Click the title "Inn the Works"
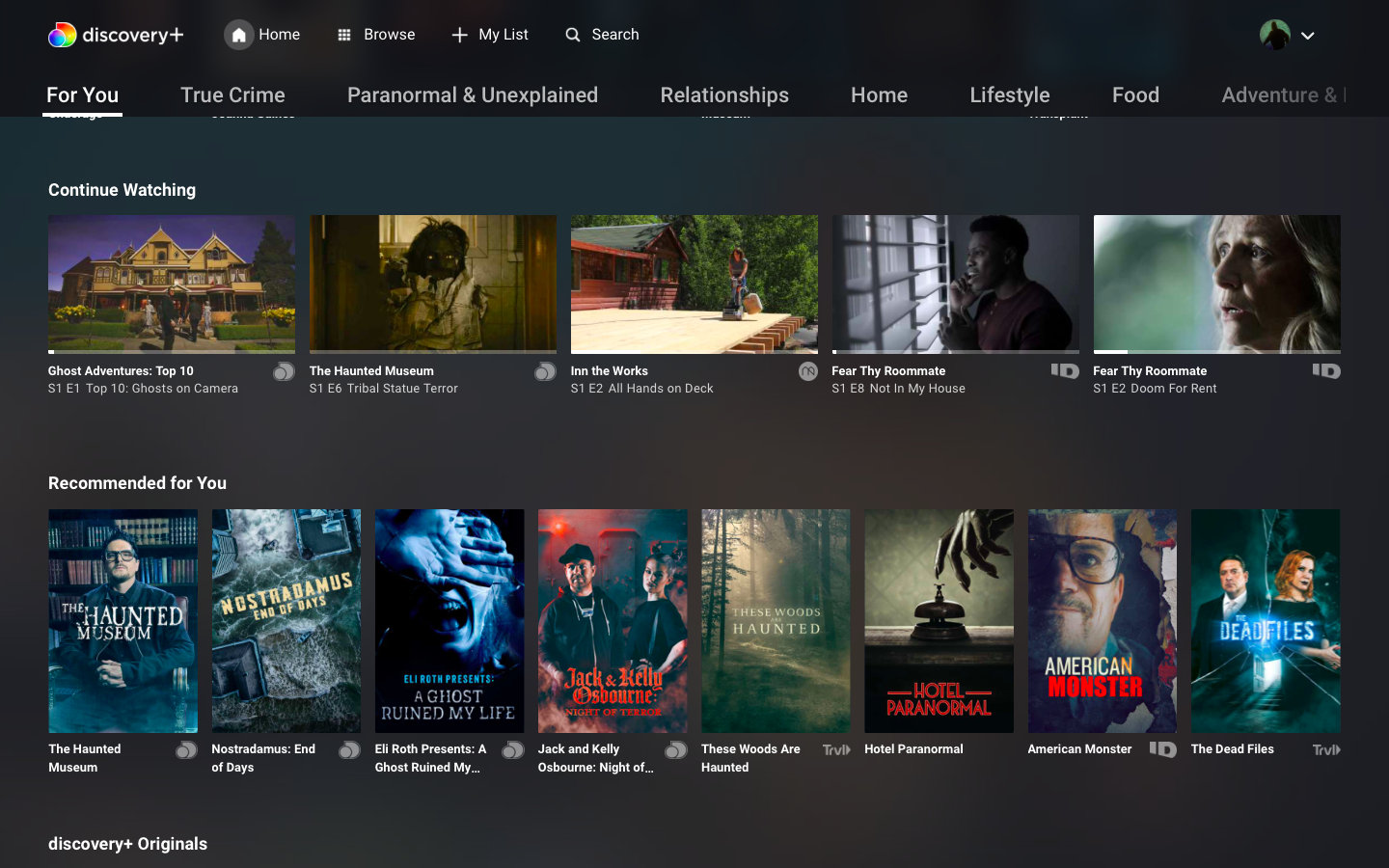Viewport: 1389px width, 868px height. tap(610, 371)
